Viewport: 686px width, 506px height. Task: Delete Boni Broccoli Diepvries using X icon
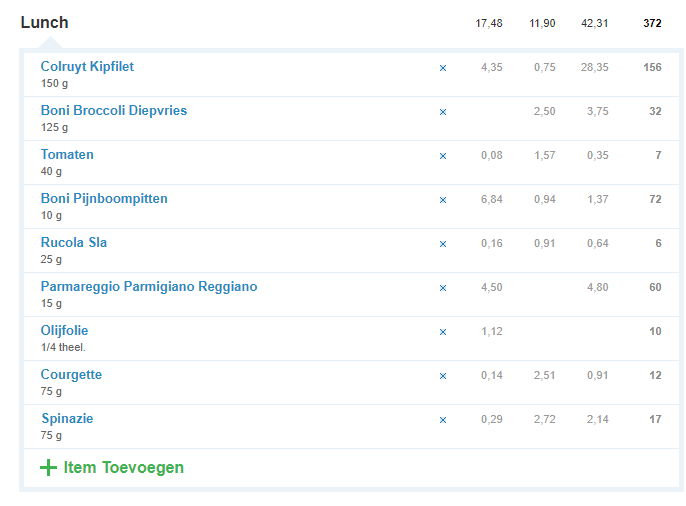pos(443,112)
